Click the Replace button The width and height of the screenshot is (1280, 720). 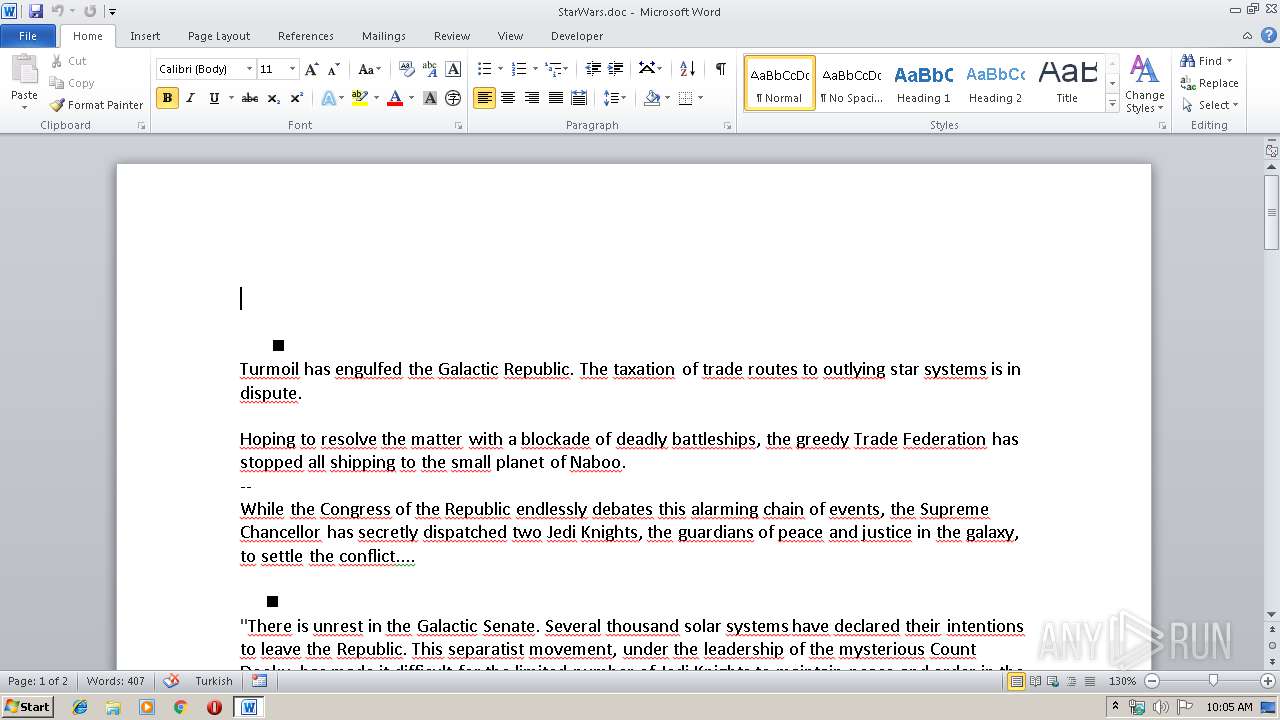(1210, 83)
